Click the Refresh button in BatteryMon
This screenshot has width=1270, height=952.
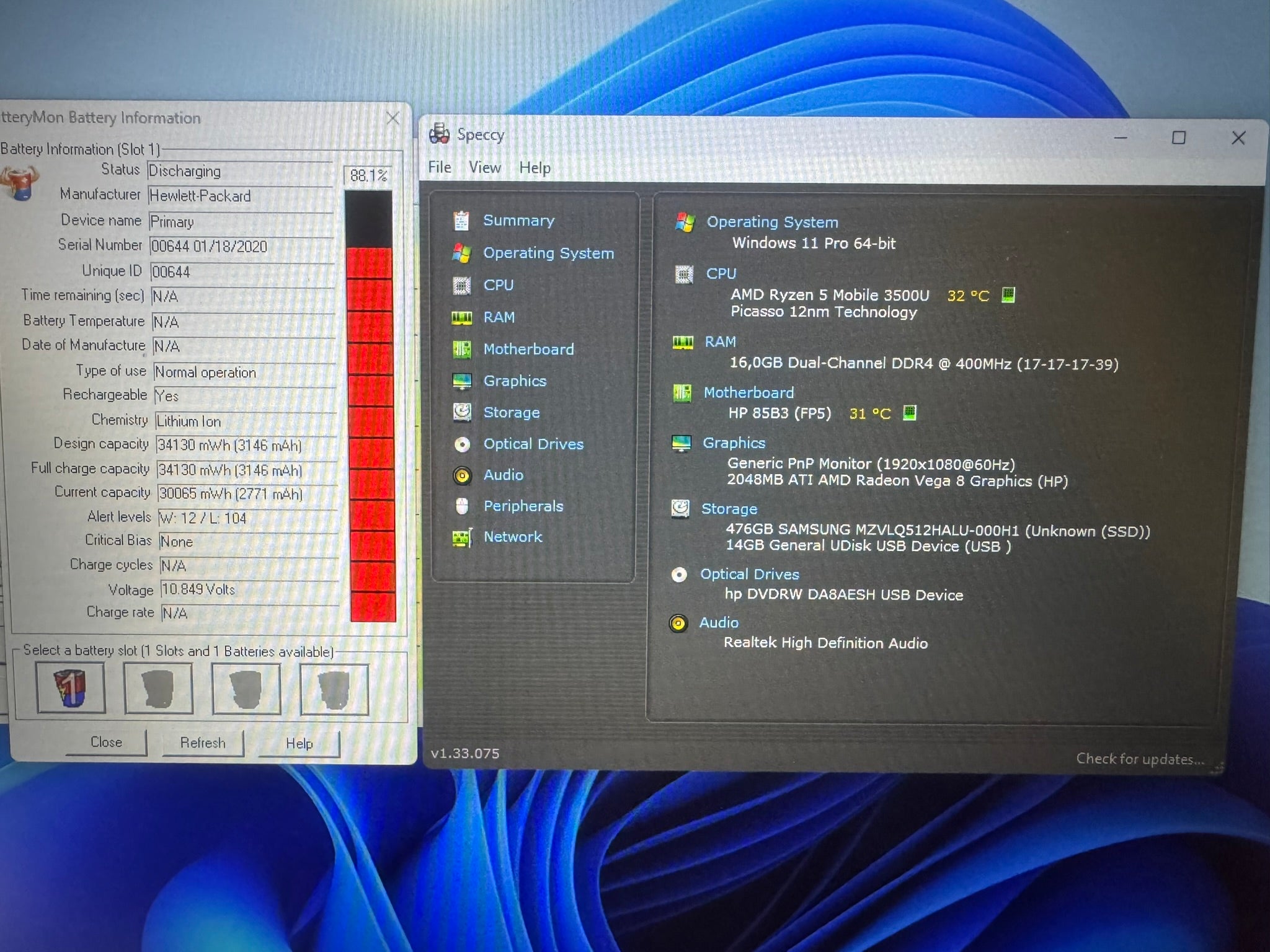(x=203, y=743)
